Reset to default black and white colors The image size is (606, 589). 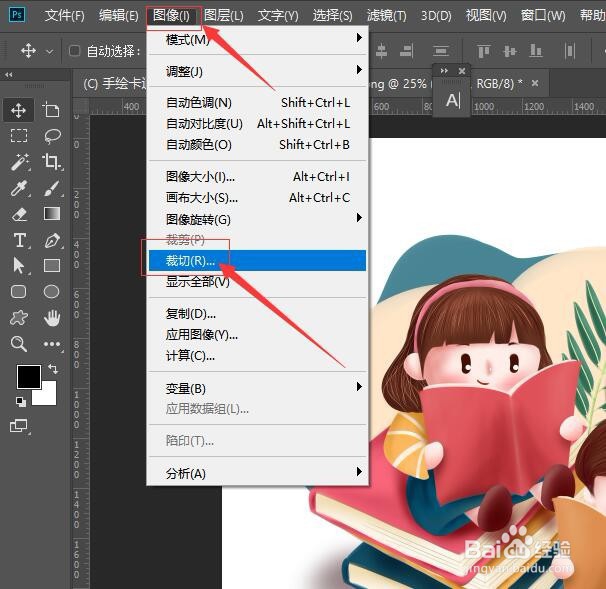tap(21, 402)
